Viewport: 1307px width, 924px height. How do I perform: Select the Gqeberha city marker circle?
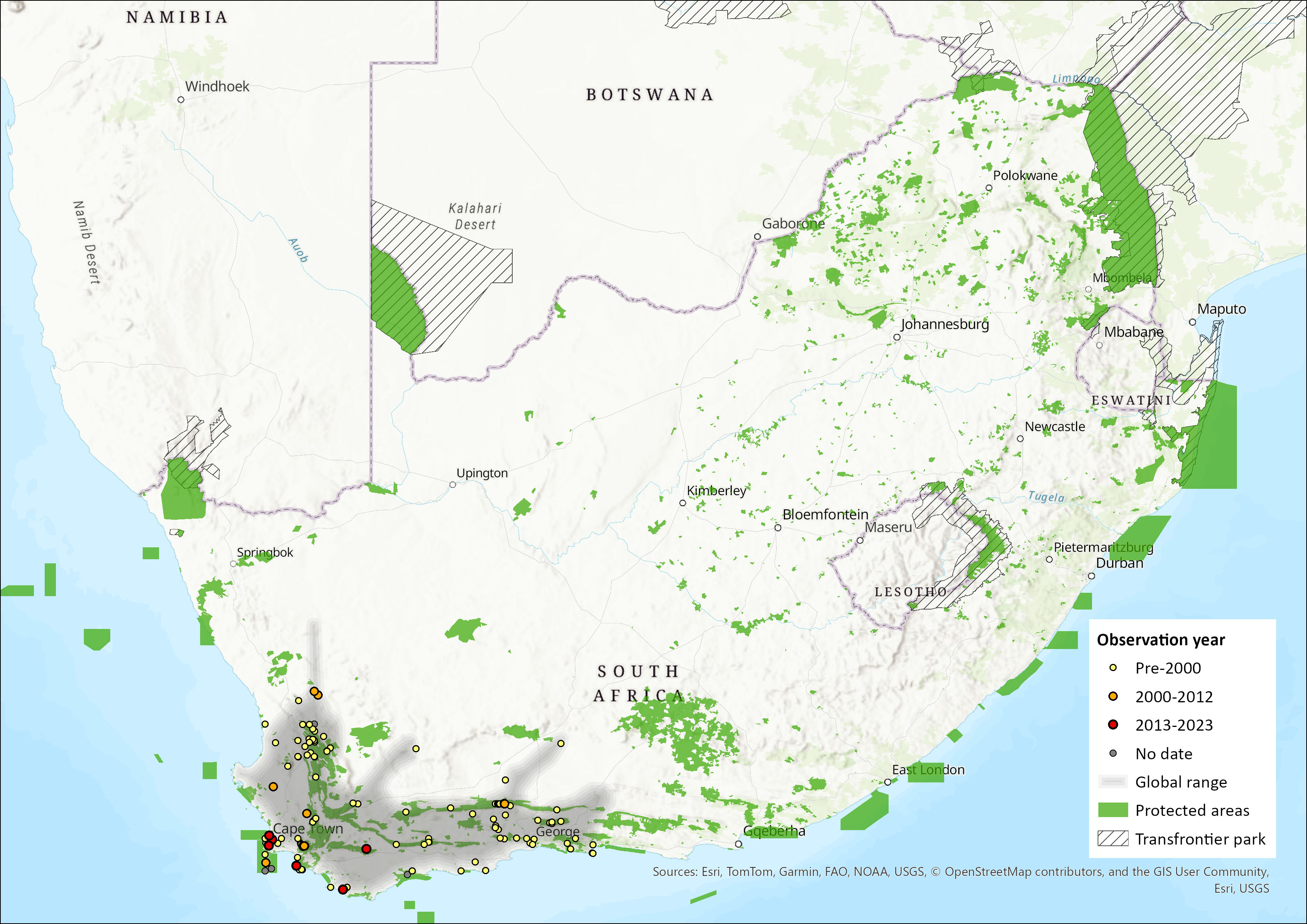[738, 844]
